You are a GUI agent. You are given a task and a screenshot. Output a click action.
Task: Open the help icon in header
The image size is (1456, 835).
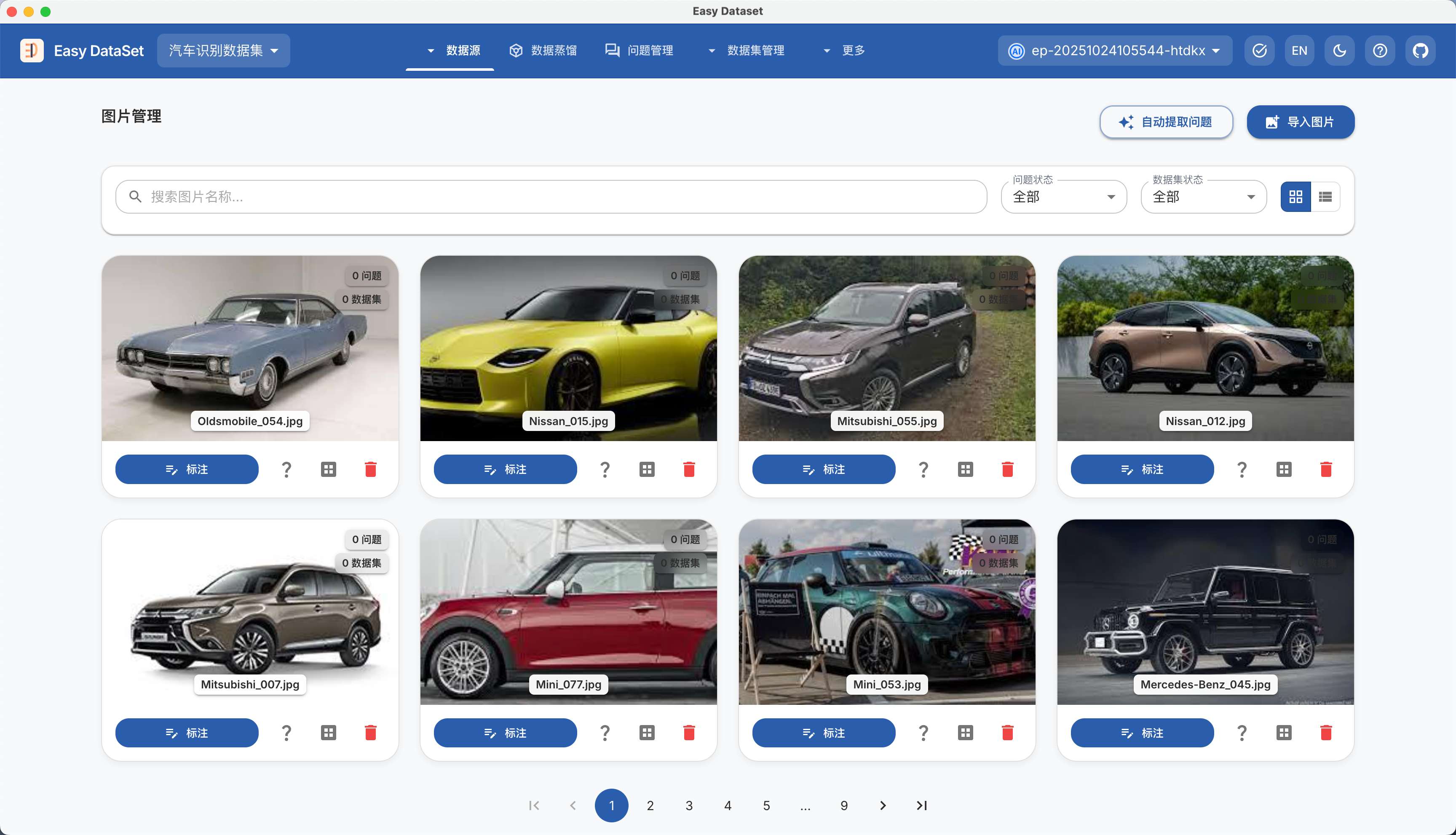[x=1380, y=51]
